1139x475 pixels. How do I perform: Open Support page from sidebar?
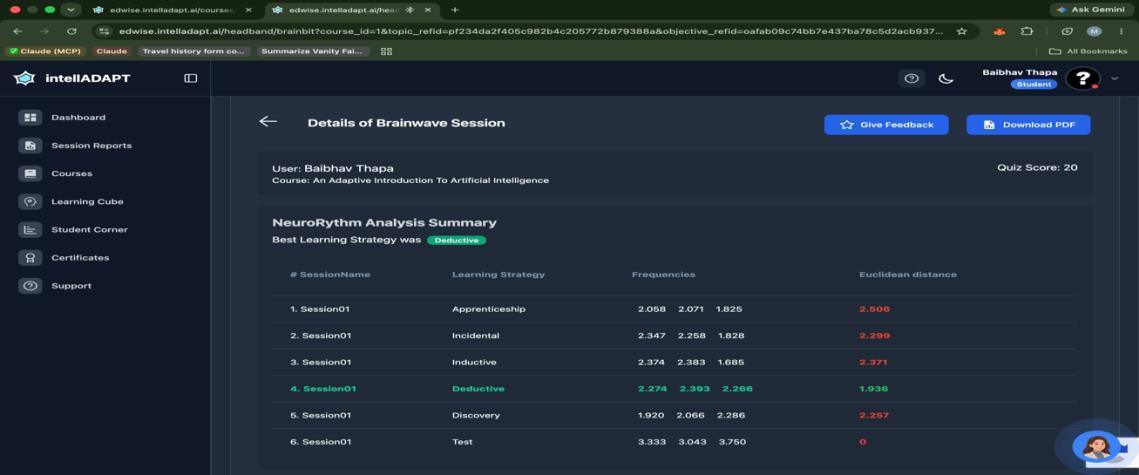71,286
